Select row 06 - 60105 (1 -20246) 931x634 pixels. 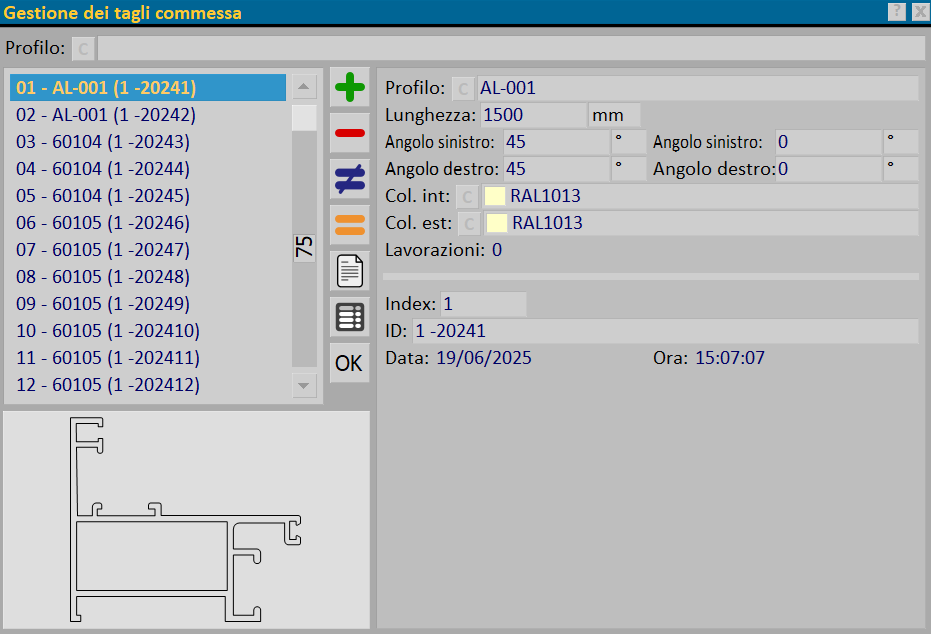[x=148, y=223]
